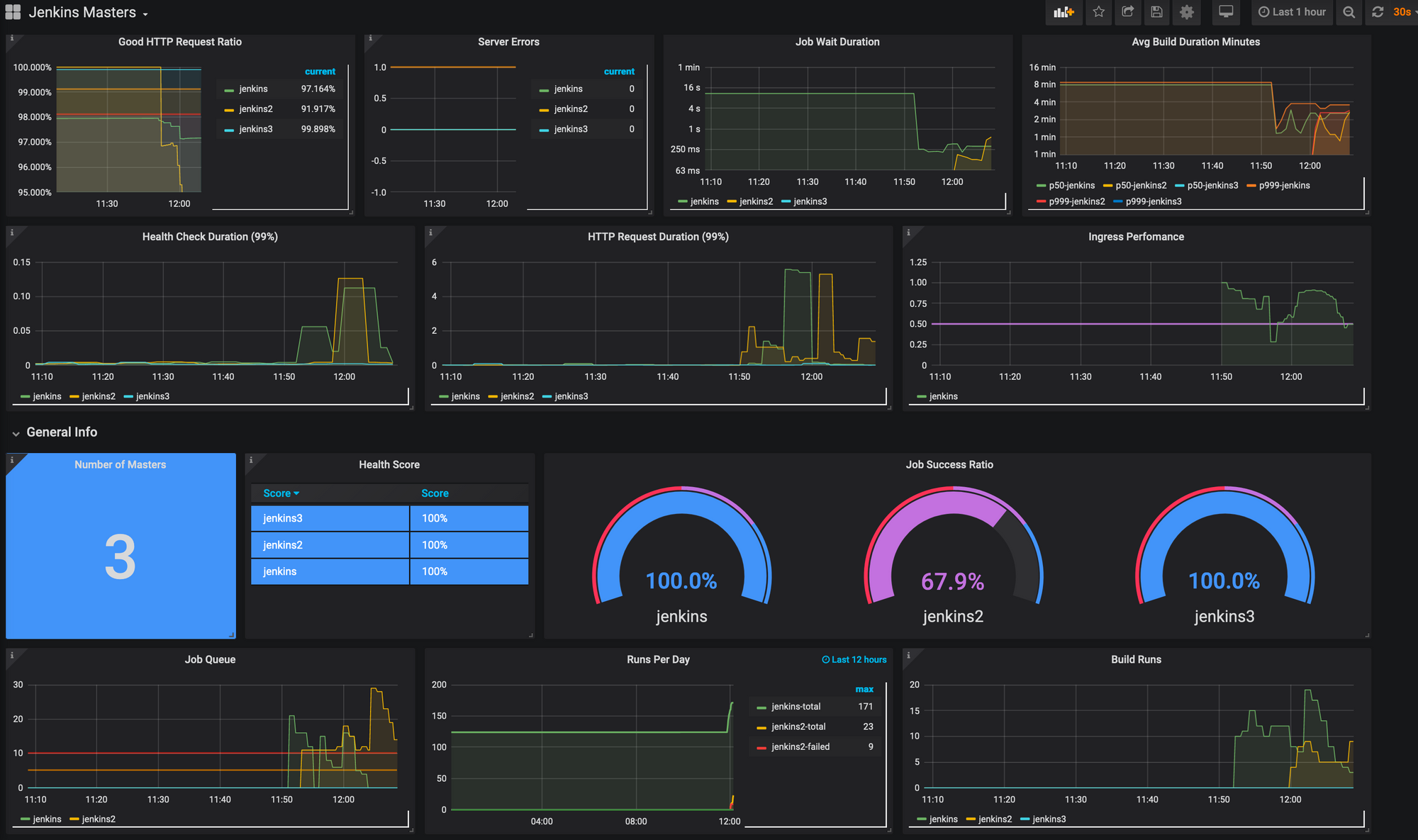Expand the General Info section
This screenshot has height=840, width=1418.
[x=13, y=432]
